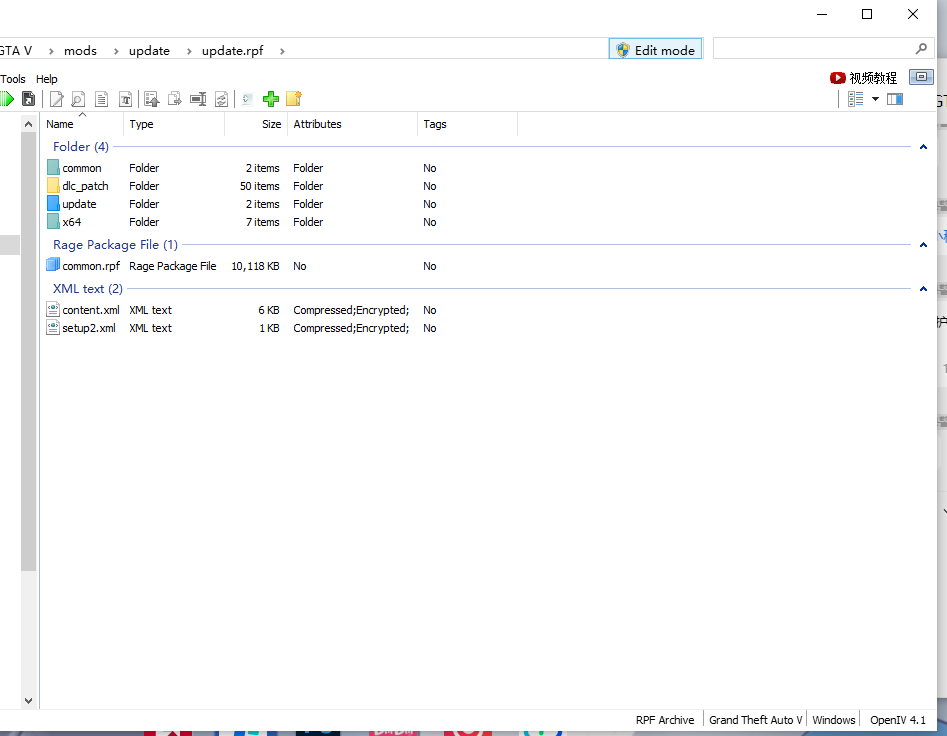Click the faded import toolbar icon

click(247, 99)
